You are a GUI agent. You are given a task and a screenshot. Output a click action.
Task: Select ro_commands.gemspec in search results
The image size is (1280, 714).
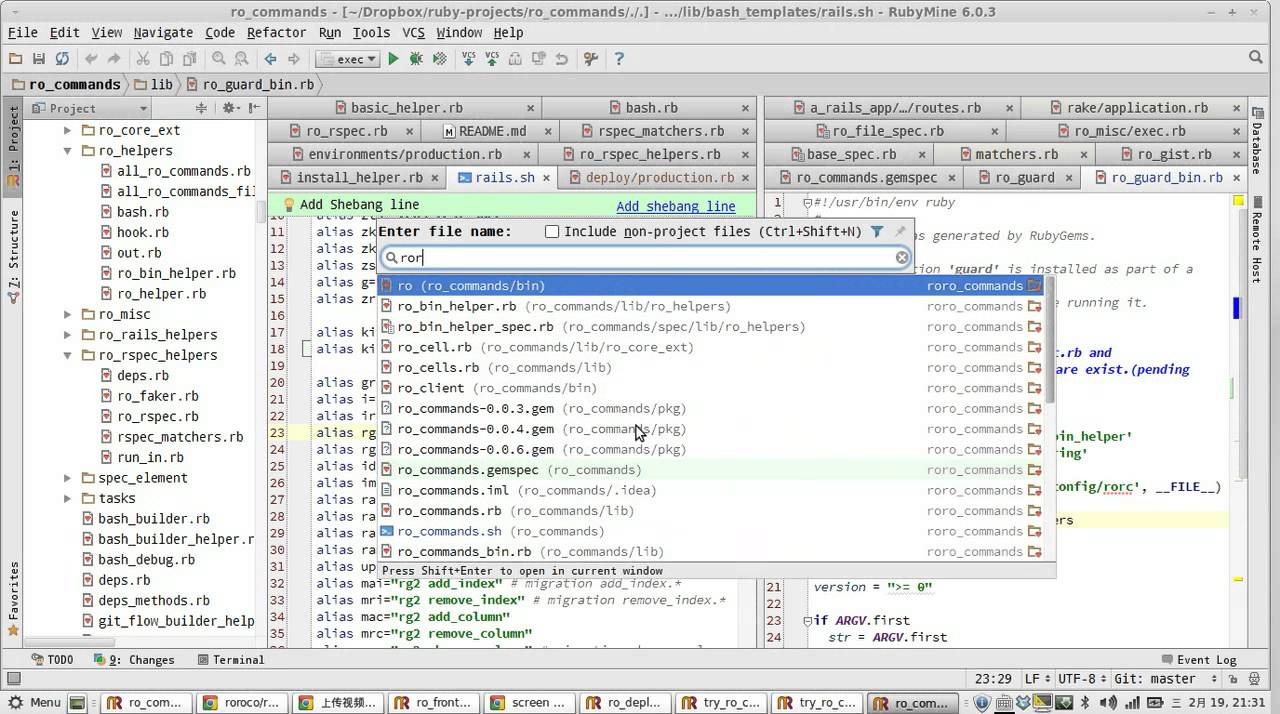point(710,470)
